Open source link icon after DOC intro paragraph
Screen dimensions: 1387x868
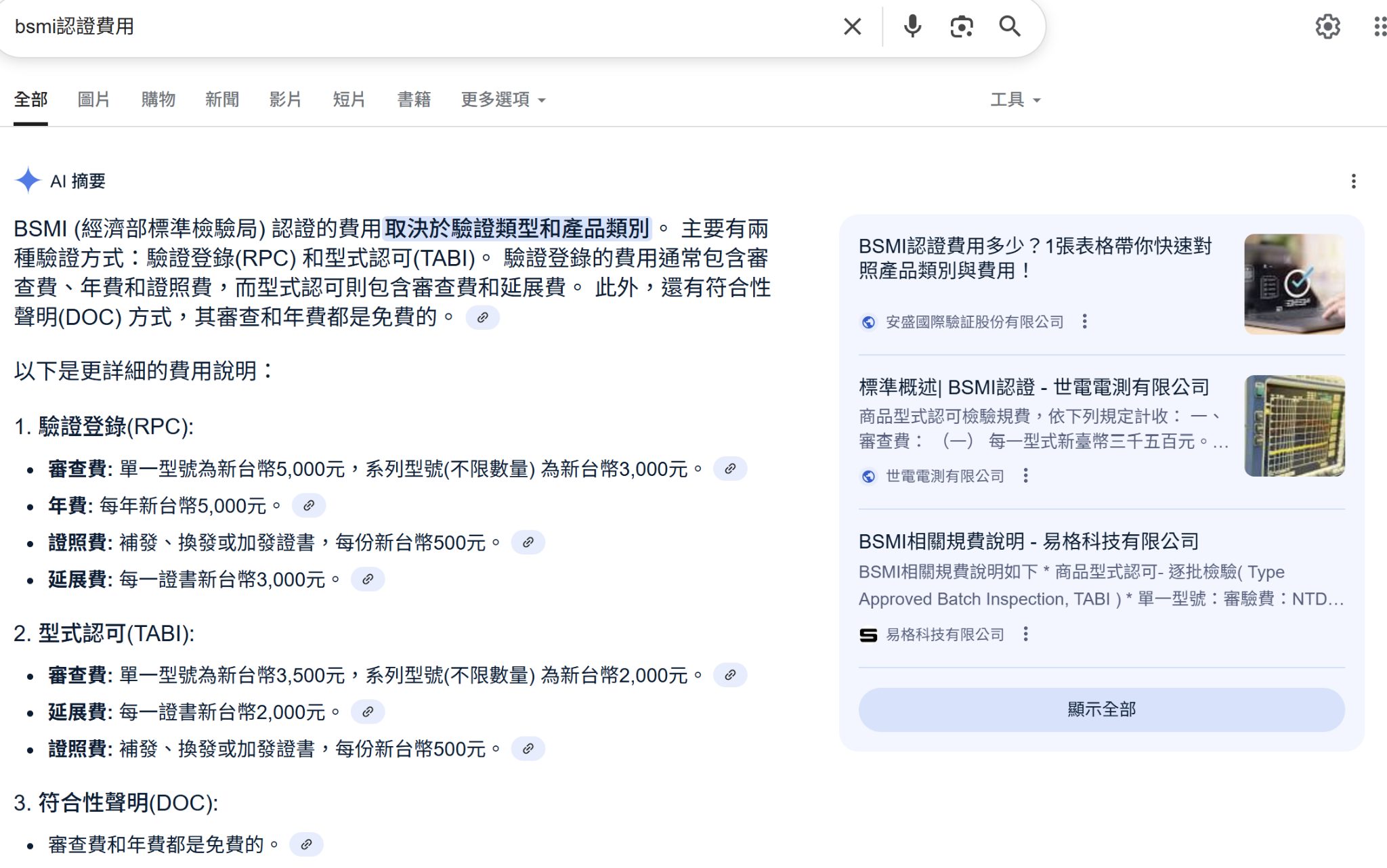tap(482, 318)
